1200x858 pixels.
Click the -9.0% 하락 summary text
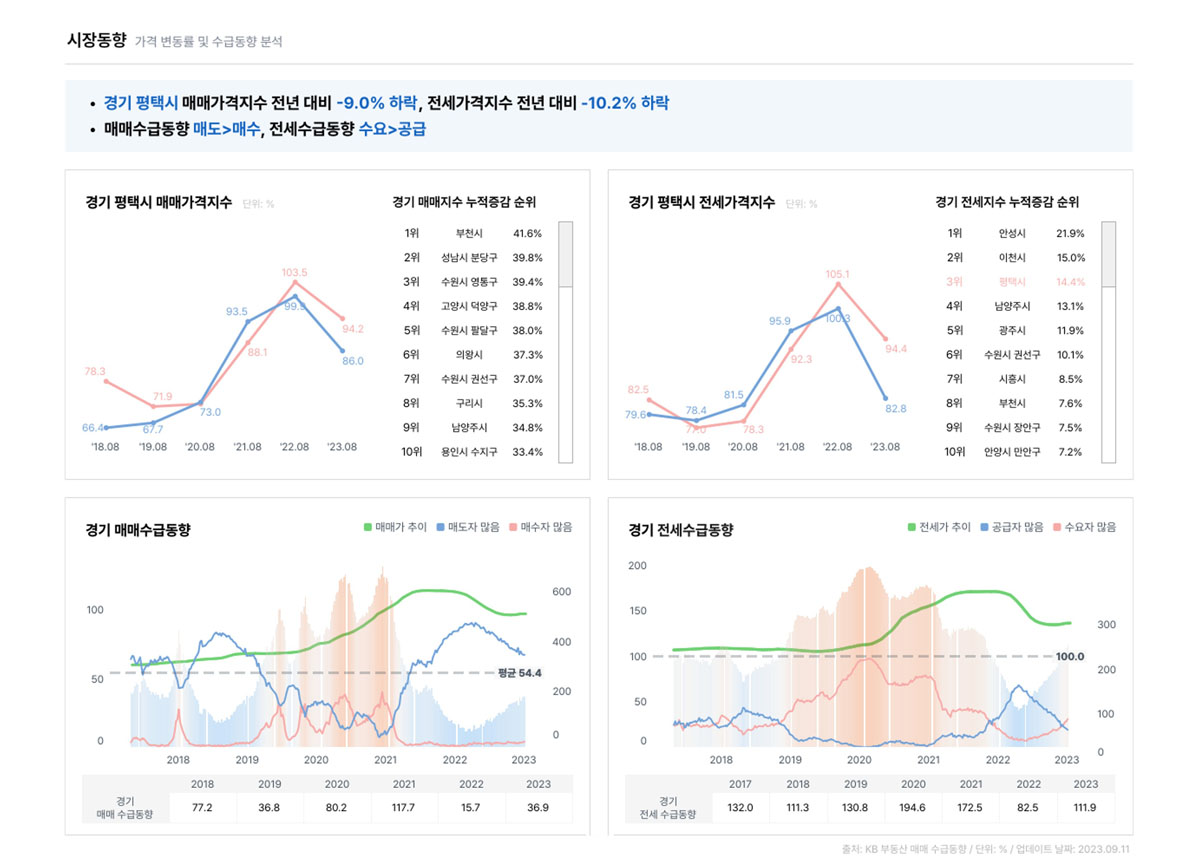376,103
